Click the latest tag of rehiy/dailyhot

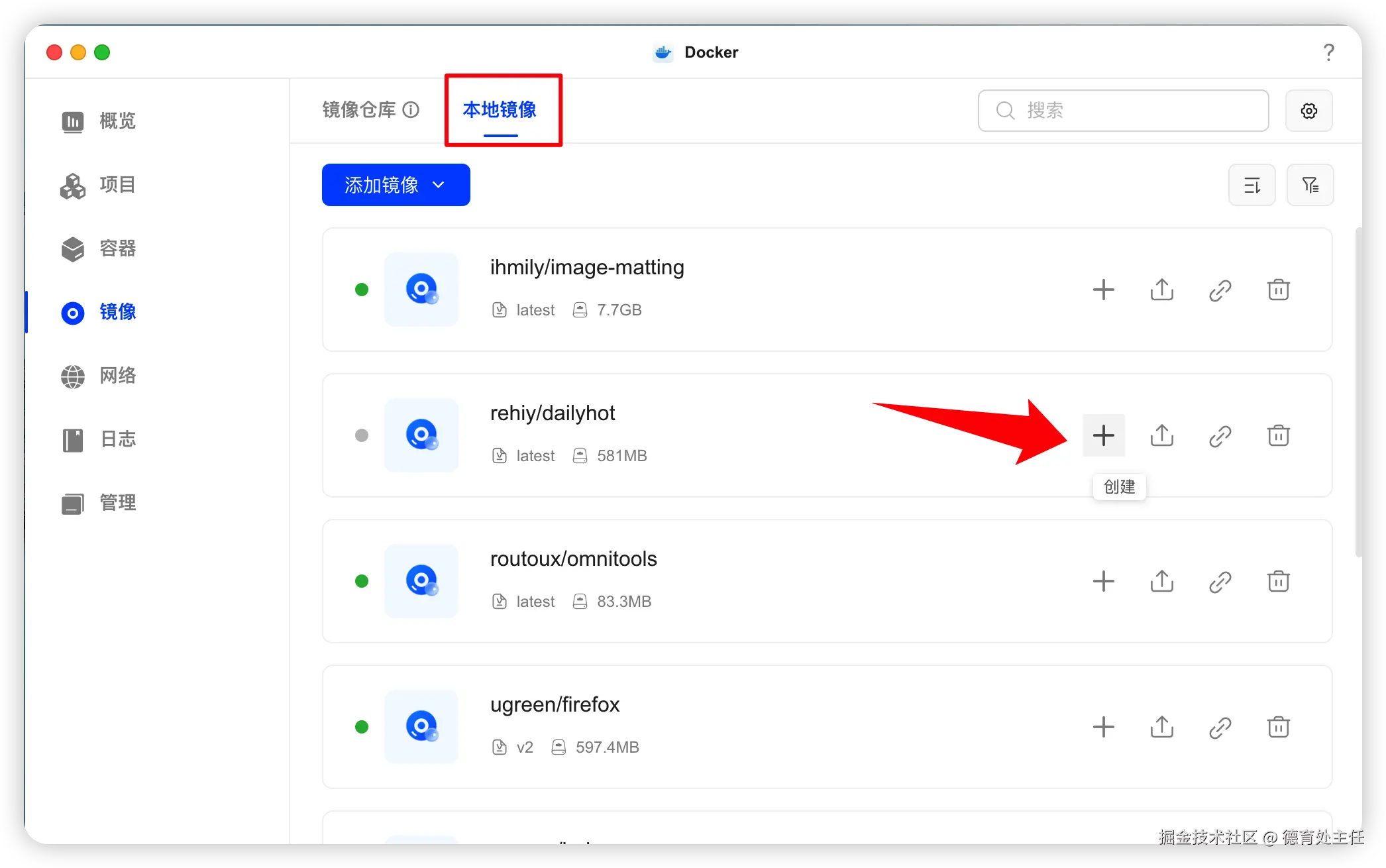(x=535, y=456)
